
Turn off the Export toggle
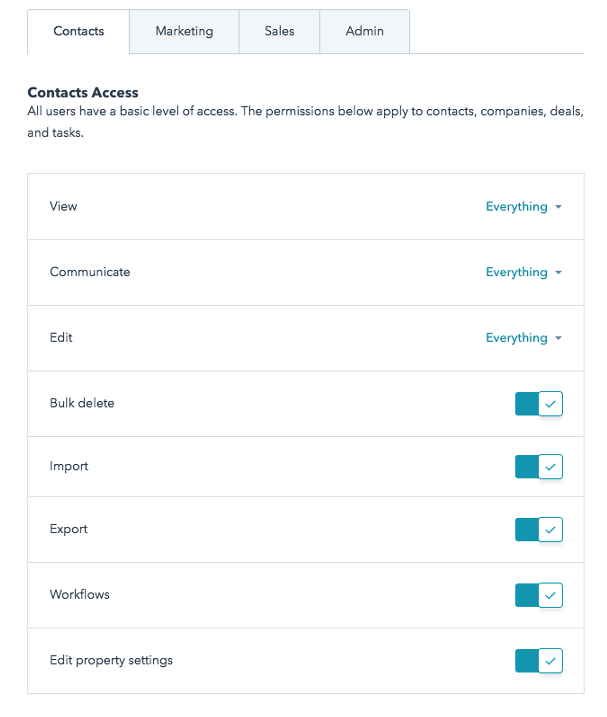coord(539,530)
